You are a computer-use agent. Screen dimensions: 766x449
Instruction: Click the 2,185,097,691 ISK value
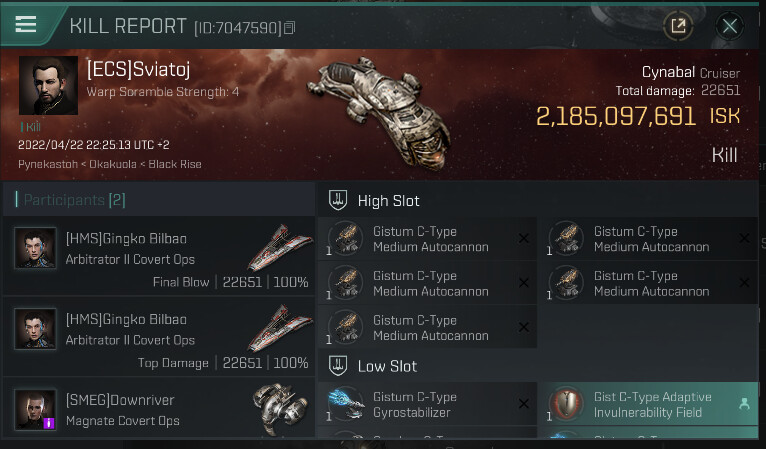[616, 116]
